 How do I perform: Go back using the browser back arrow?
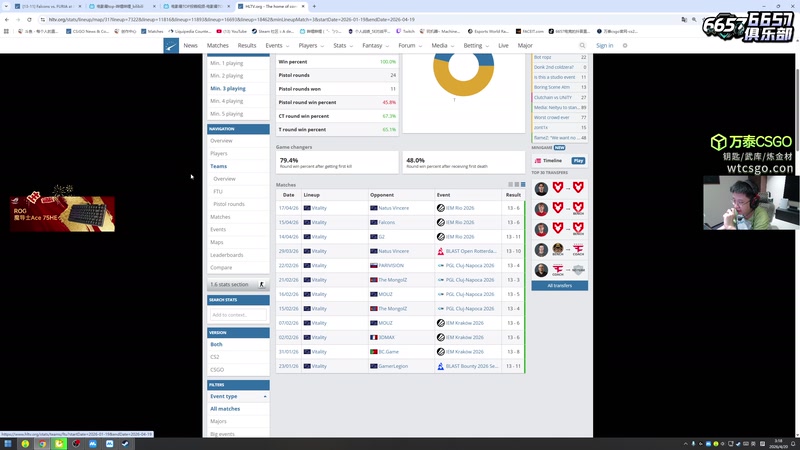coord(7,19)
